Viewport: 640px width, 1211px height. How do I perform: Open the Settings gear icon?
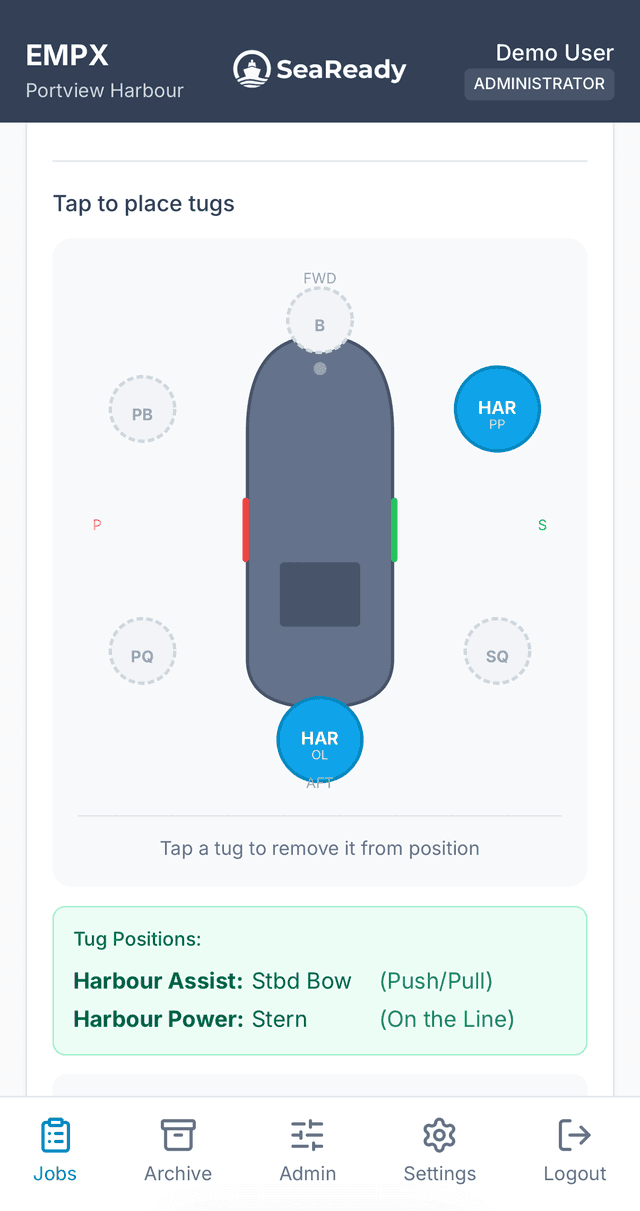click(x=439, y=1134)
